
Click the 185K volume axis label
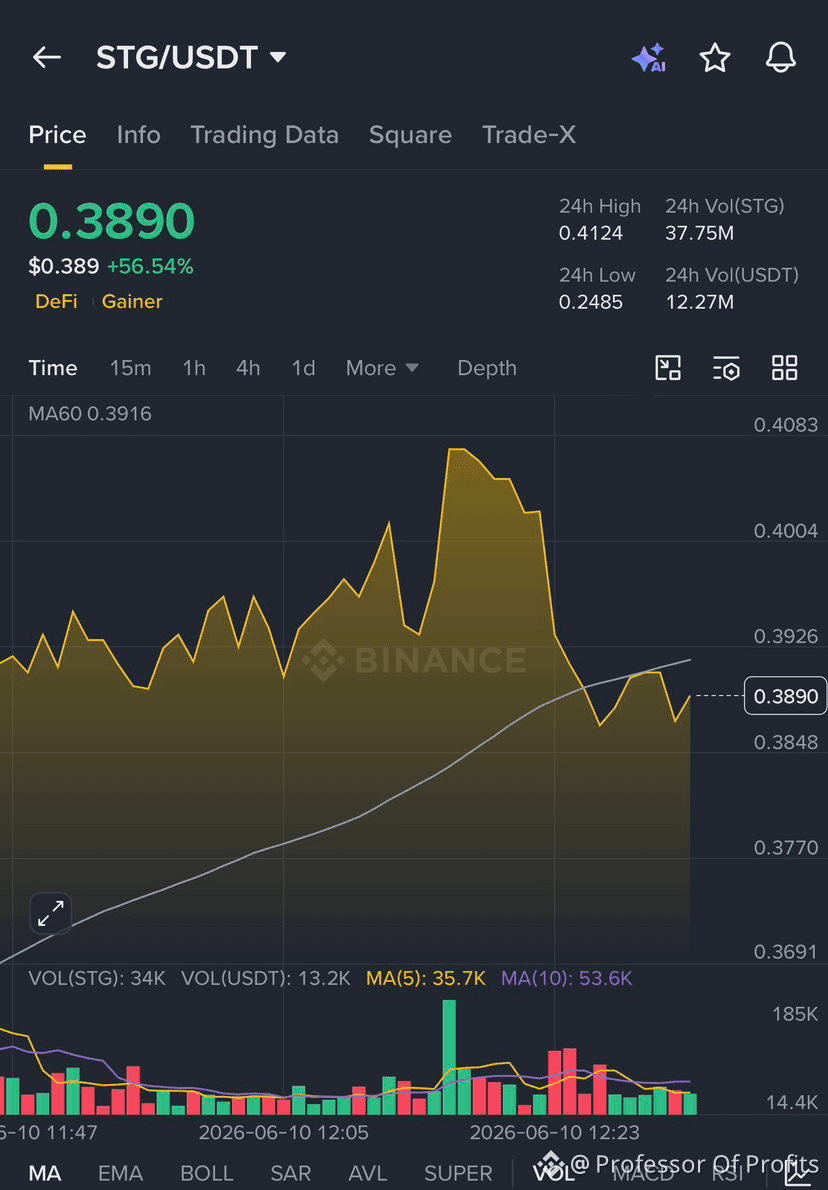(795, 1014)
